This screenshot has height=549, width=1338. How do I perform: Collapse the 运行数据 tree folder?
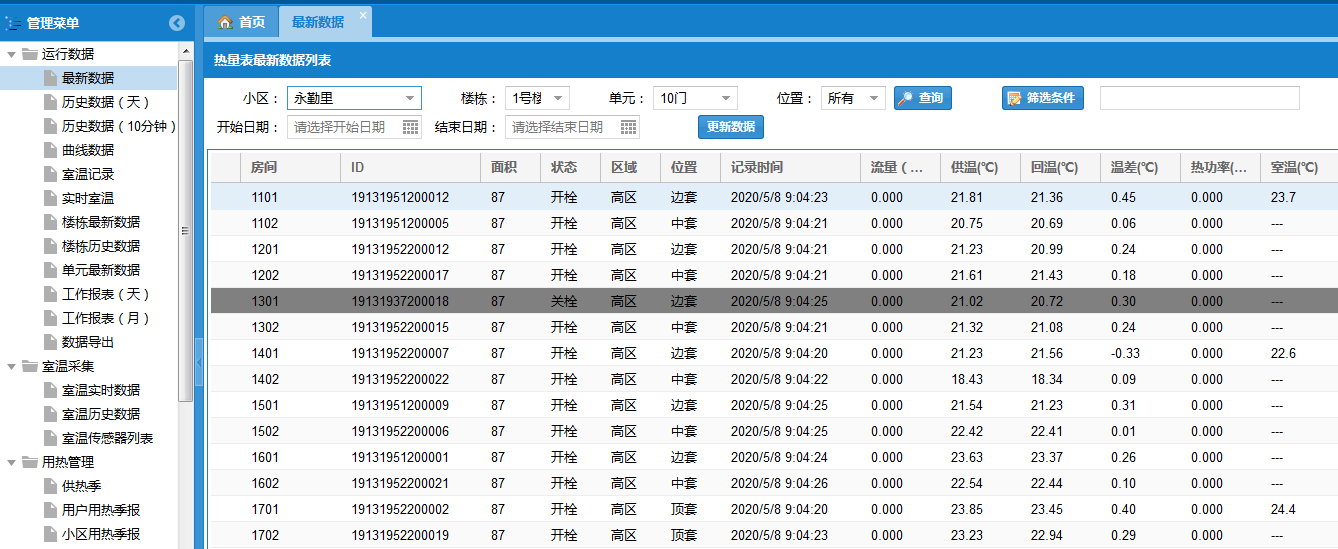12,54
